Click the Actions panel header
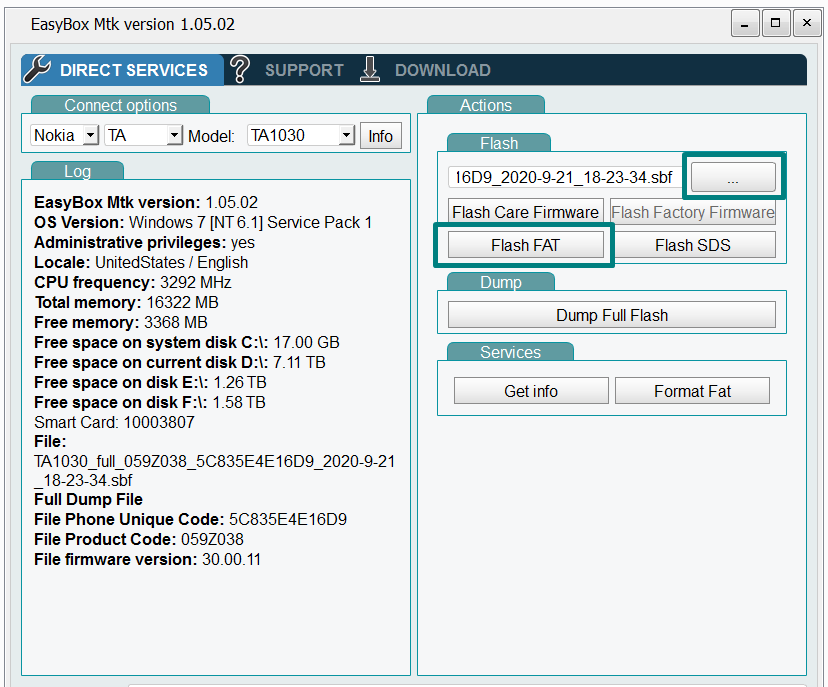Screen dimensions: 828x687 click(486, 105)
